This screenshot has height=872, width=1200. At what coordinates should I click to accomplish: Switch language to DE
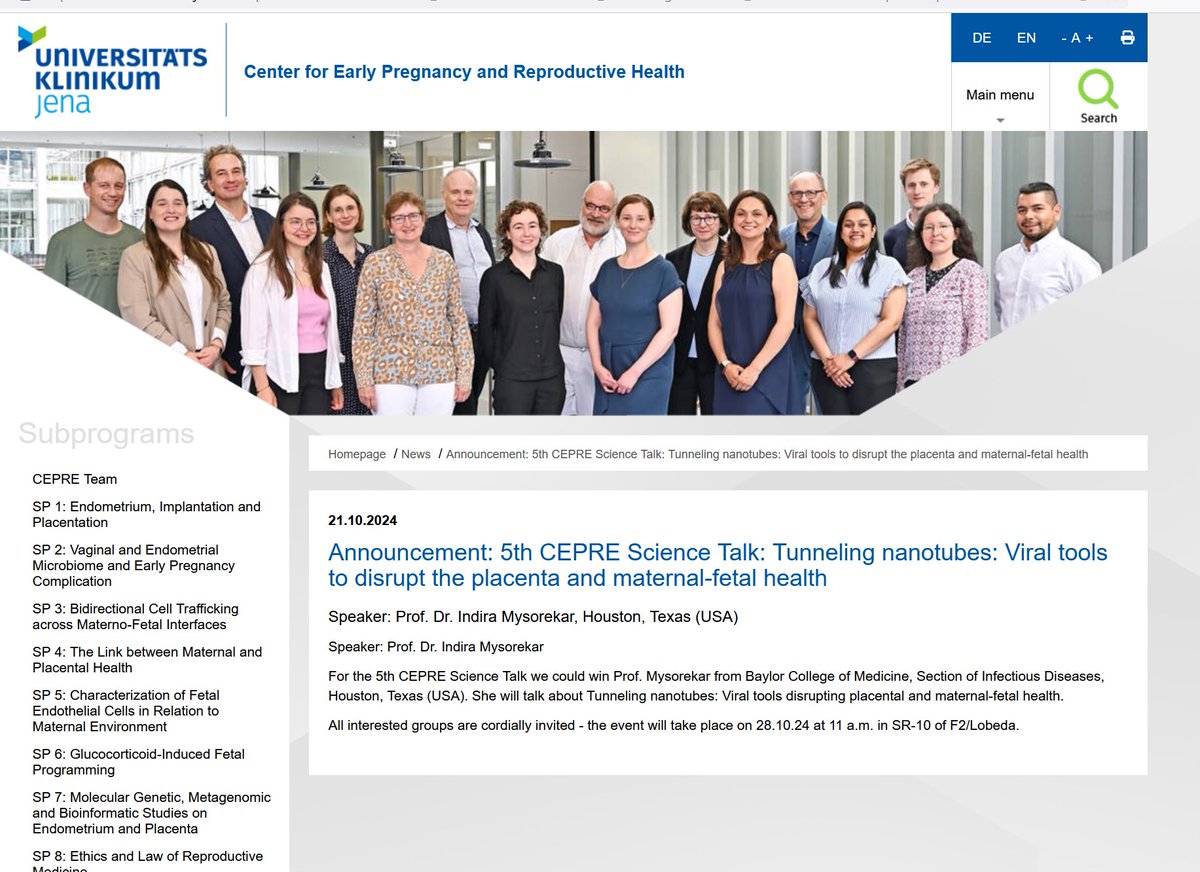pyautogui.click(x=982, y=38)
